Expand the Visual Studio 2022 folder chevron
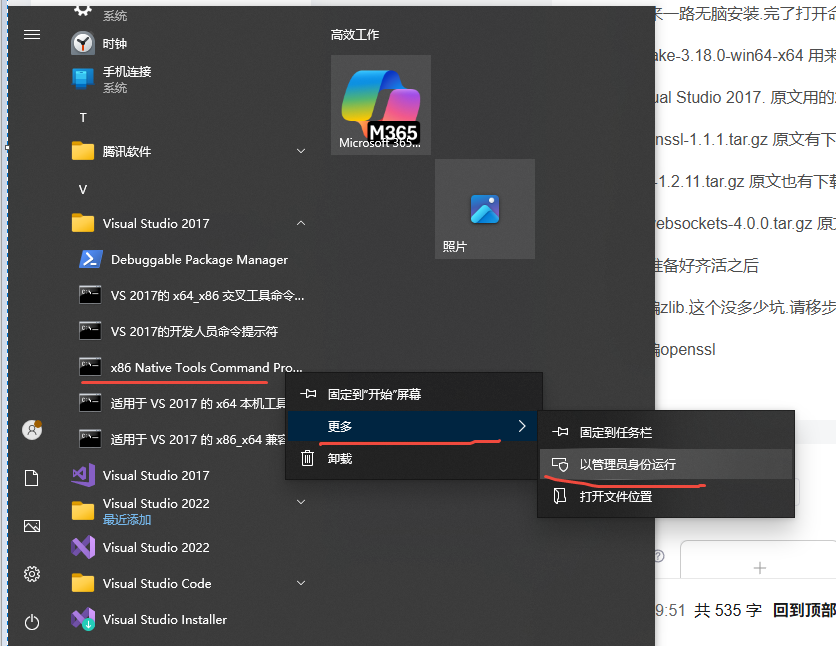This screenshot has width=836, height=646. 301,502
